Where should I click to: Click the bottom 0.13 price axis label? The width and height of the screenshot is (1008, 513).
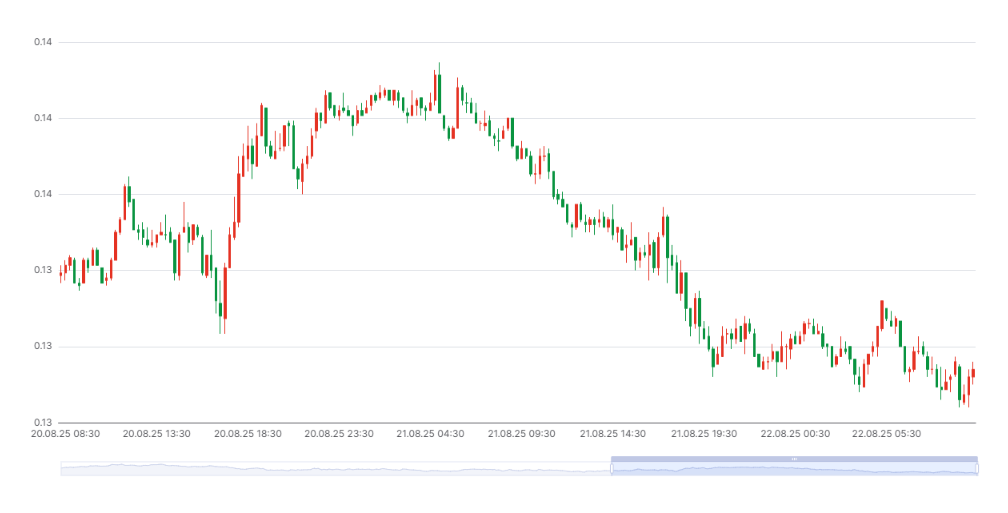(42, 422)
